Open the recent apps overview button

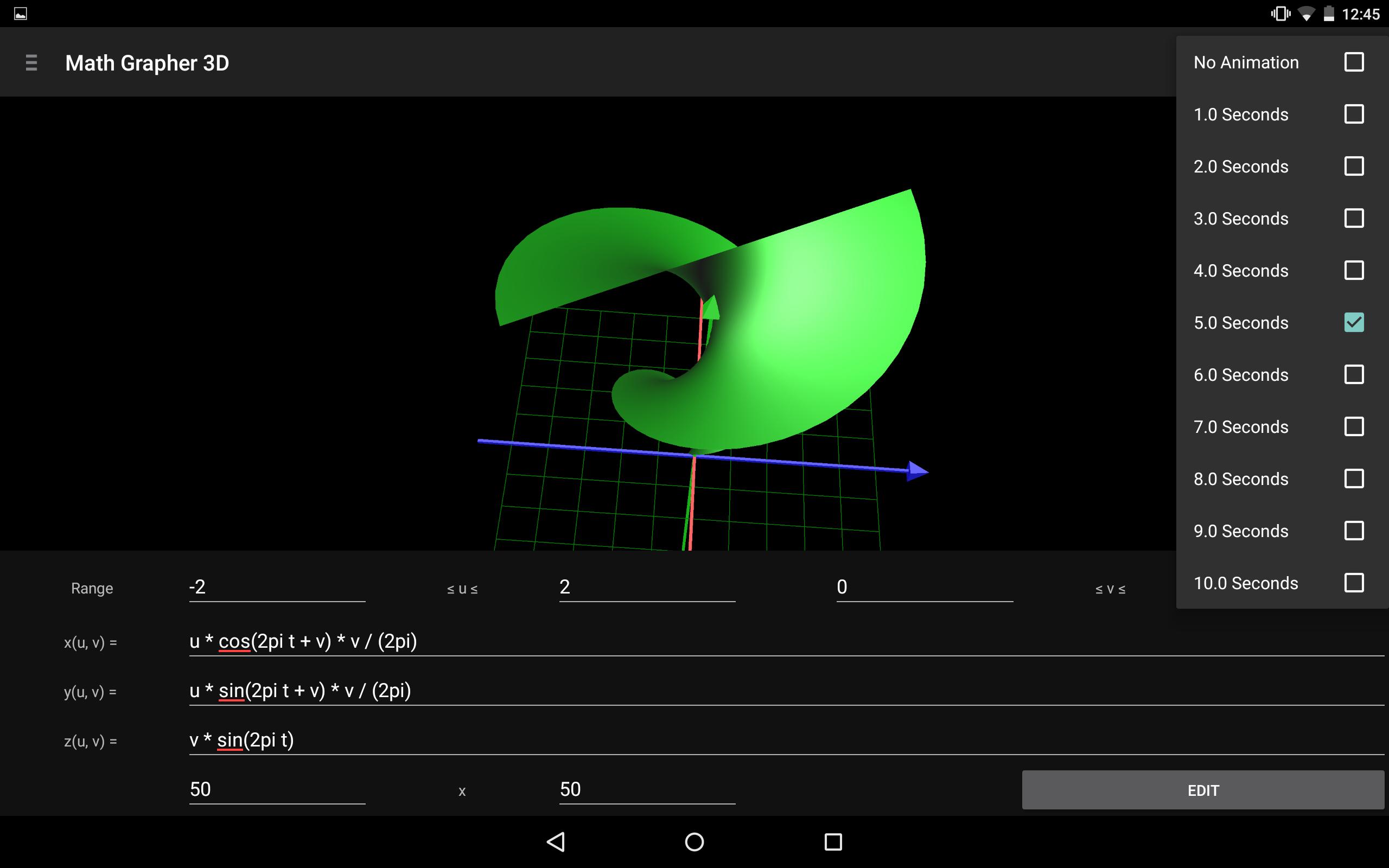click(833, 841)
